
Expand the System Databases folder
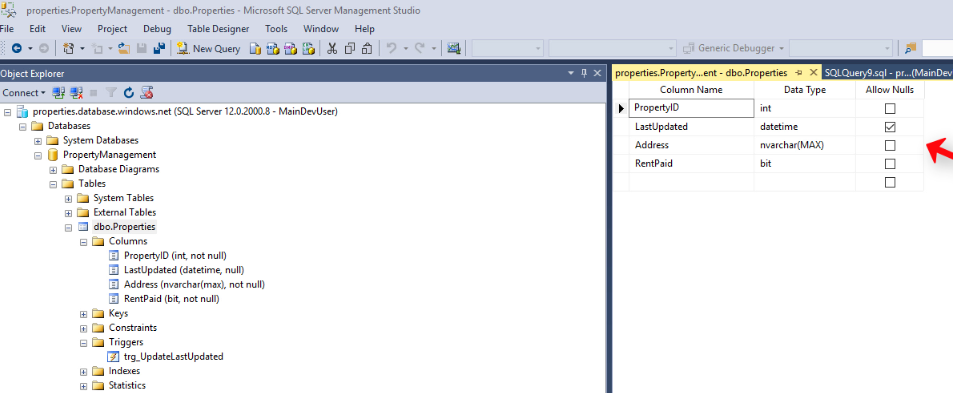point(38,140)
